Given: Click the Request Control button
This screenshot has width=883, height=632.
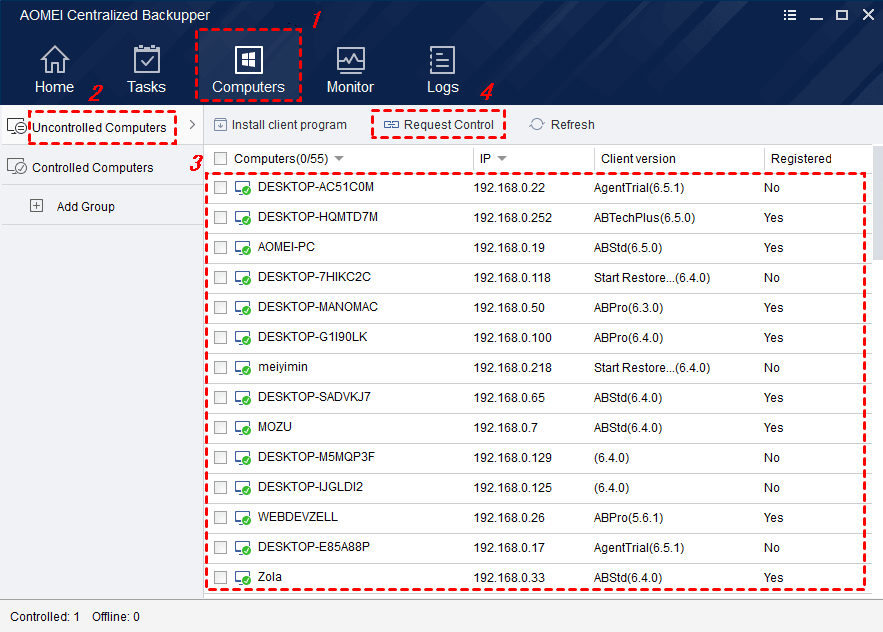Looking at the screenshot, I should tap(439, 124).
